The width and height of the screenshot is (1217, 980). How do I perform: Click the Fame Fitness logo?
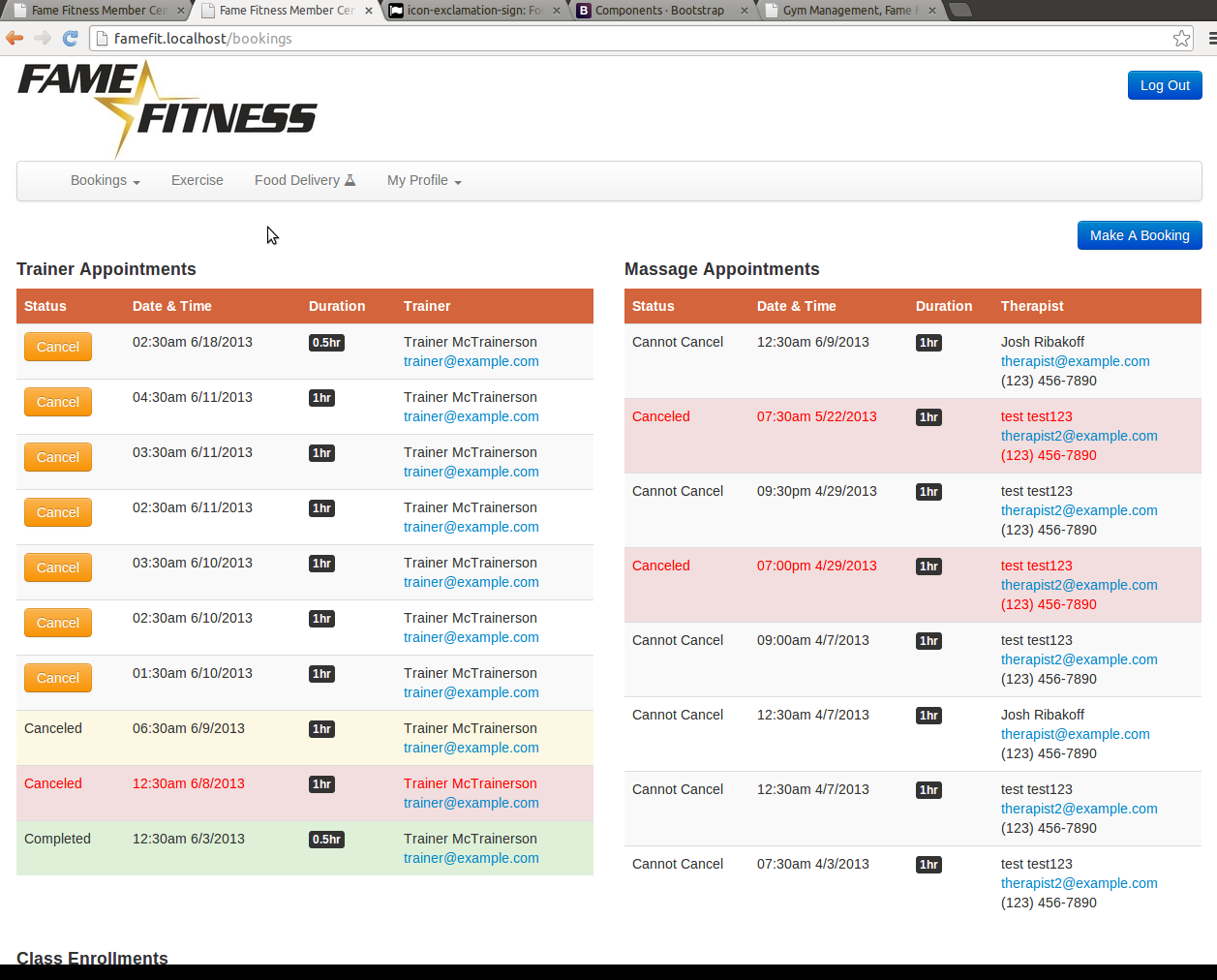click(167, 107)
